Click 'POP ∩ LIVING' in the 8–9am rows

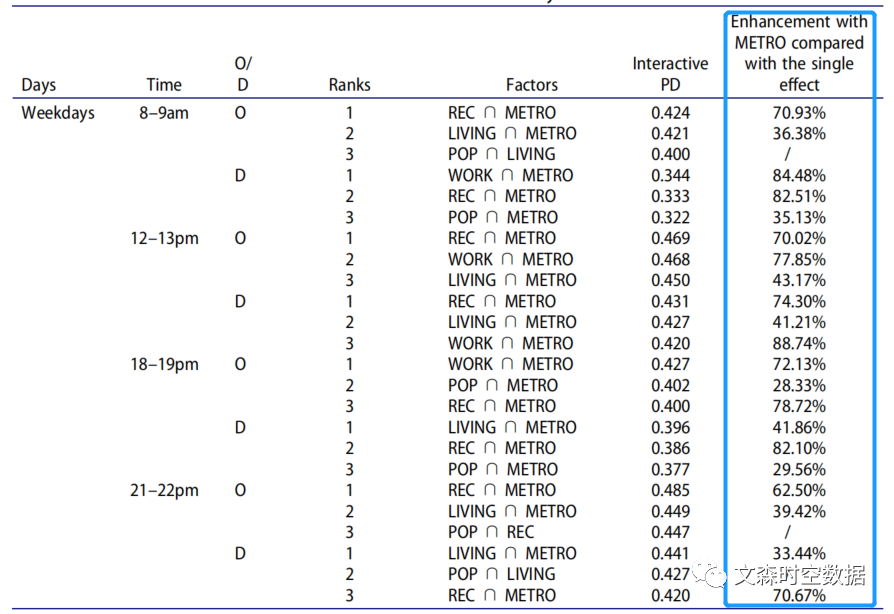click(502, 154)
